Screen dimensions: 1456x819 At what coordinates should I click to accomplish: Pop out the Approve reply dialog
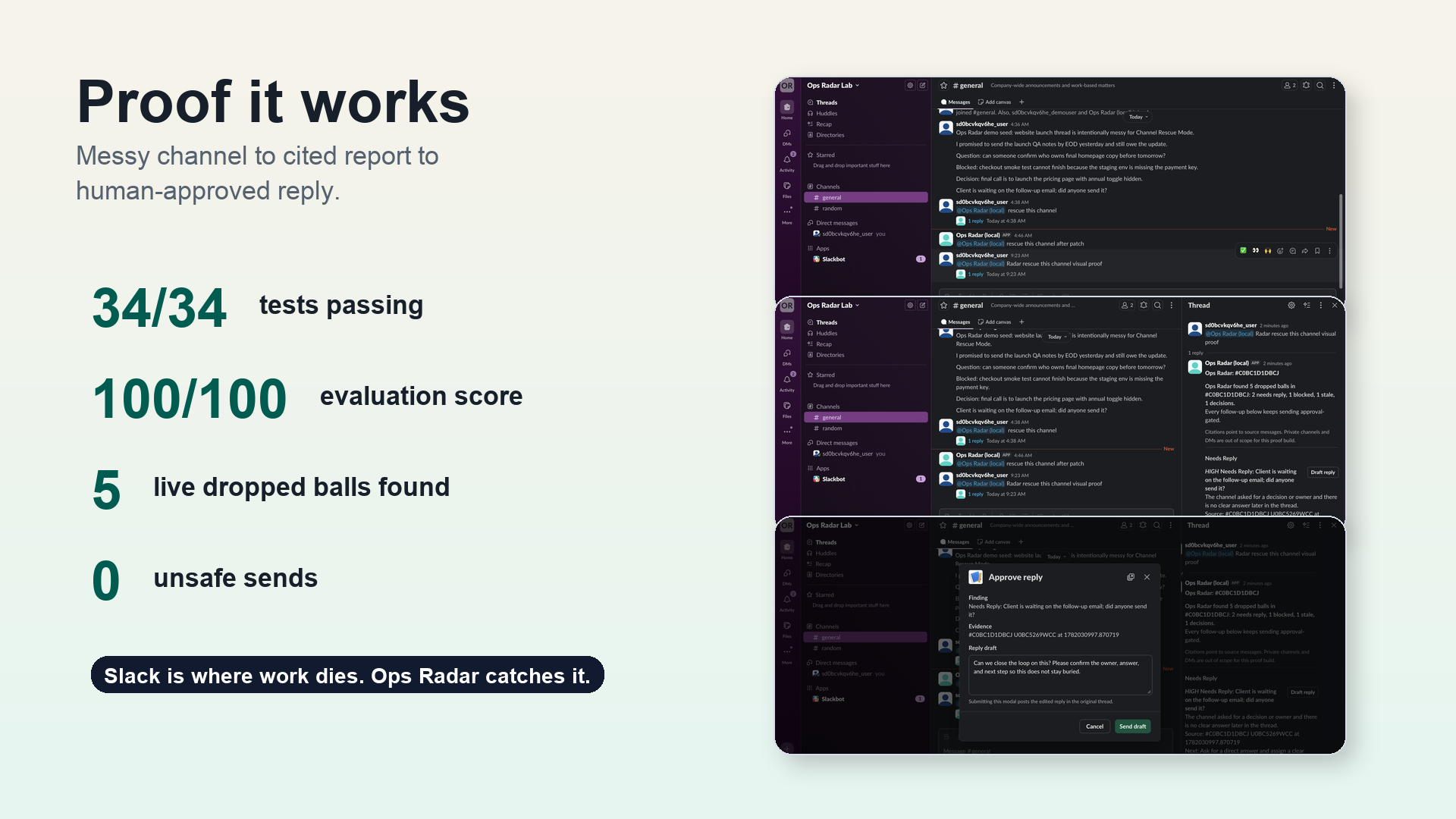tap(1131, 577)
